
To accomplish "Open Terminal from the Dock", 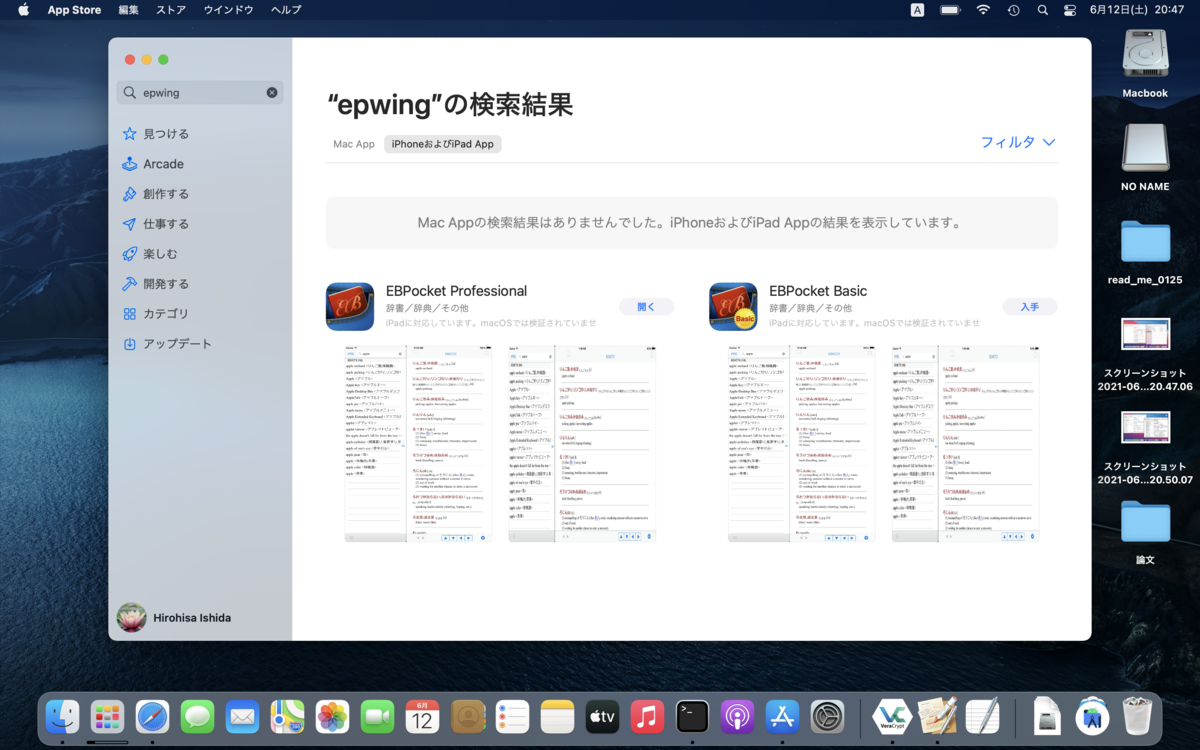I will 692,716.
